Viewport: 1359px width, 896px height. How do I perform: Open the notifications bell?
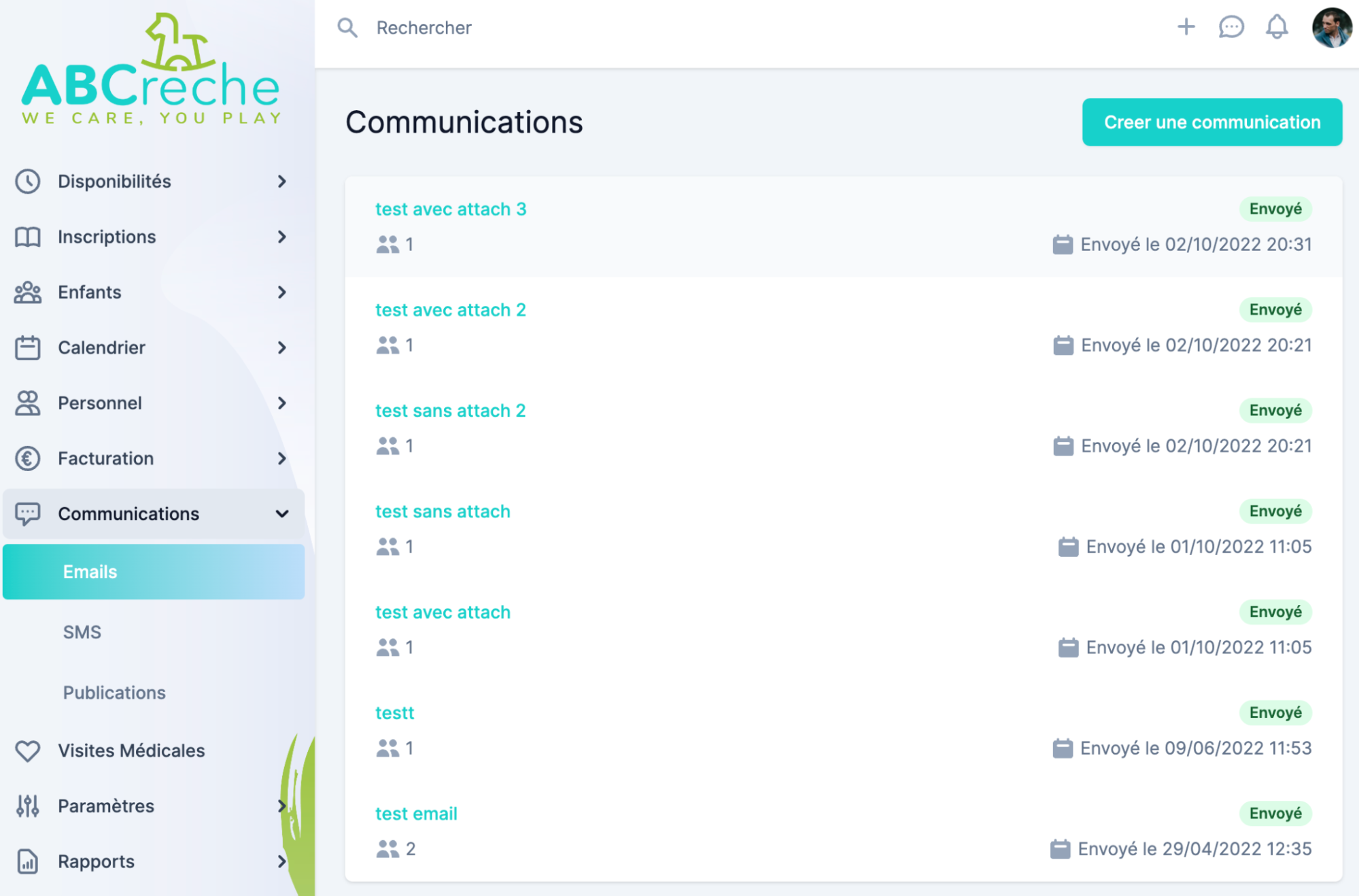(1277, 27)
